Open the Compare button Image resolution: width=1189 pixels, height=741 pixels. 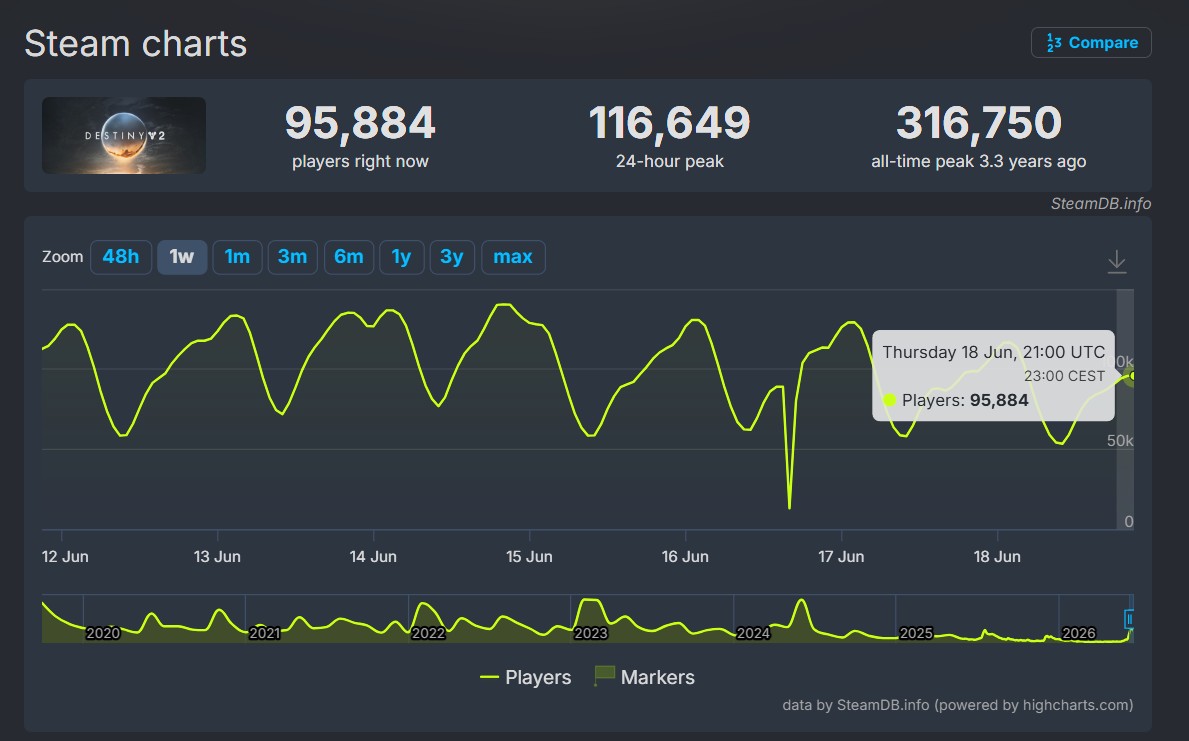tap(1090, 42)
